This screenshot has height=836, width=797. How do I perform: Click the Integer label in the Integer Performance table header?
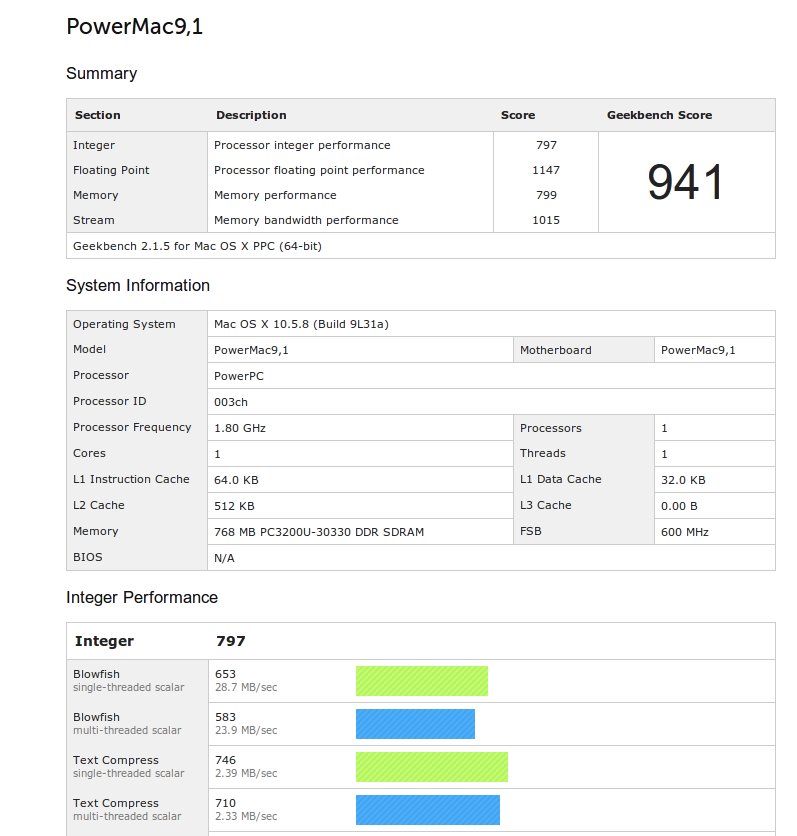click(104, 641)
